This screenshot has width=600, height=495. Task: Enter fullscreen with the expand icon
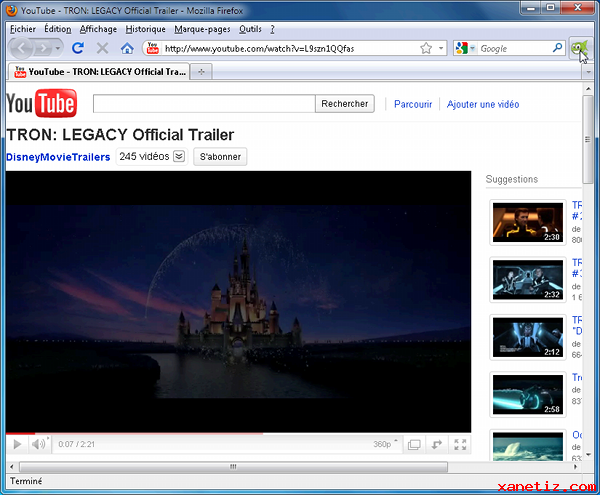[x=460, y=445]
